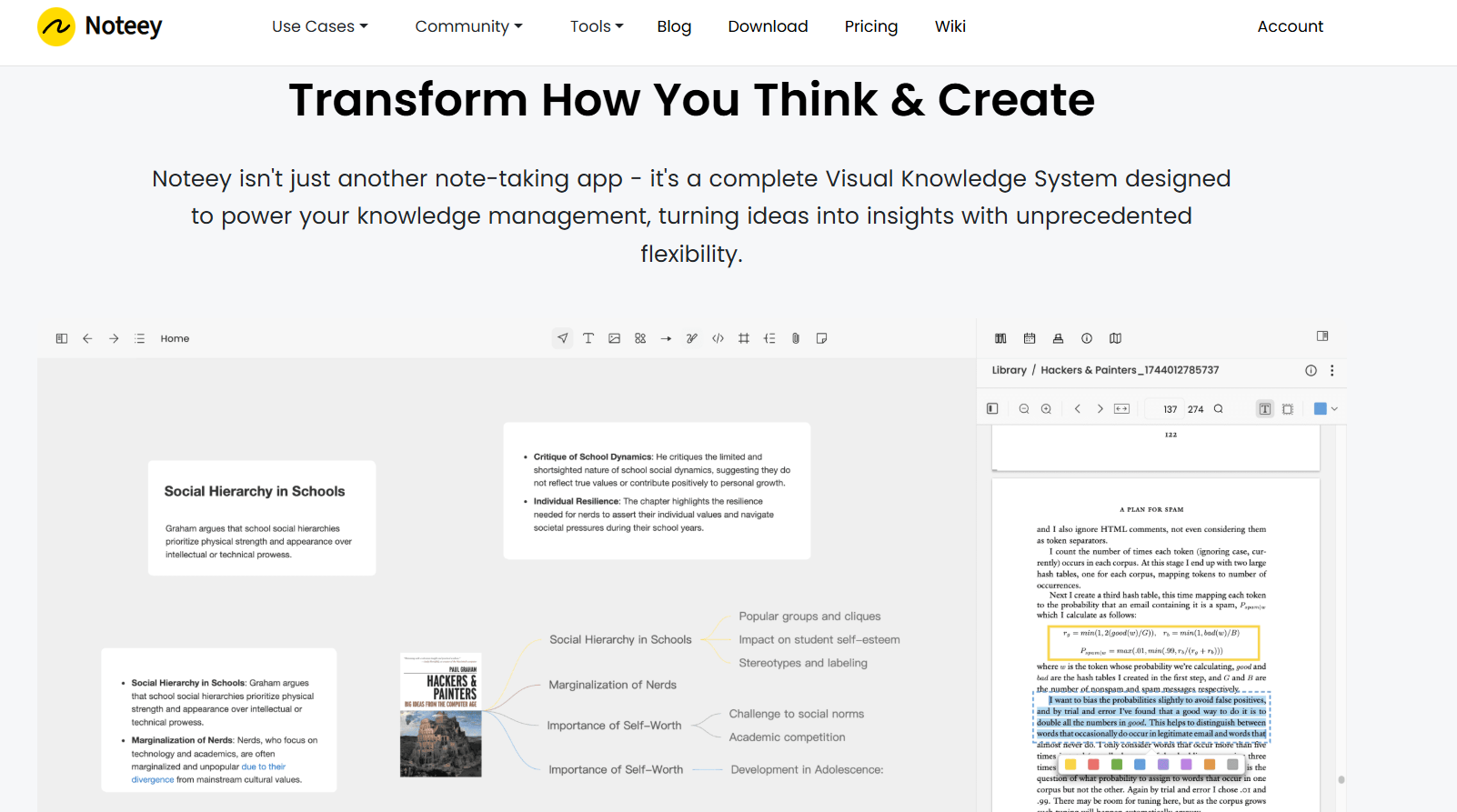
Task: Click the PDF vertical scrollbar handle
Action: [x=1341, y=779]
